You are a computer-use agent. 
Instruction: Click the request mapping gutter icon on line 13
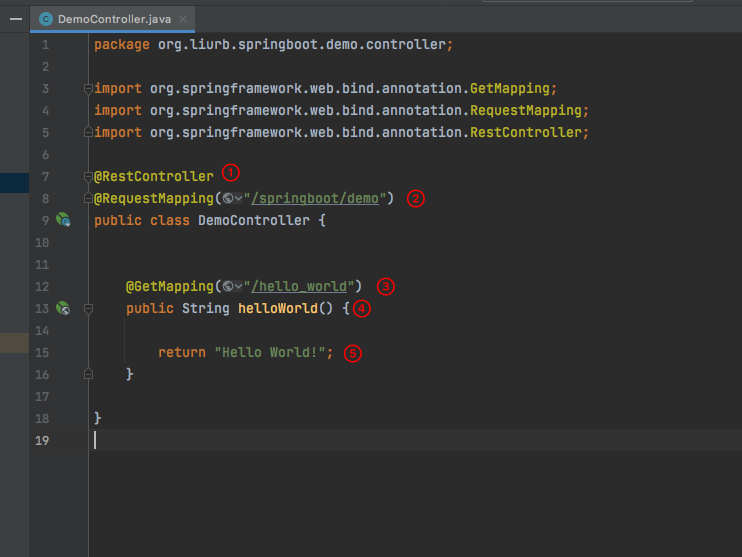click(63, 309)
